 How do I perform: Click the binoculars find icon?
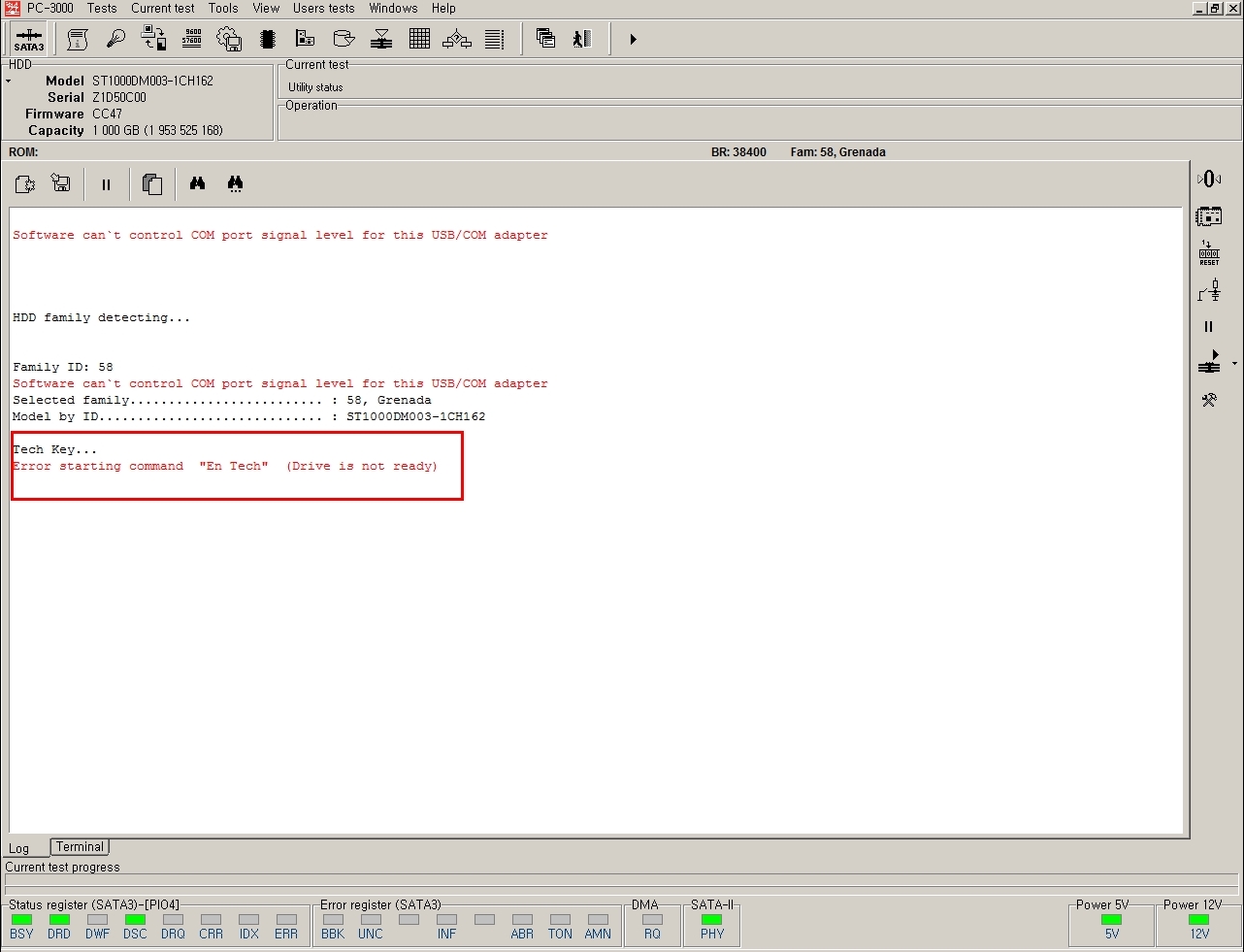(197, 183)
